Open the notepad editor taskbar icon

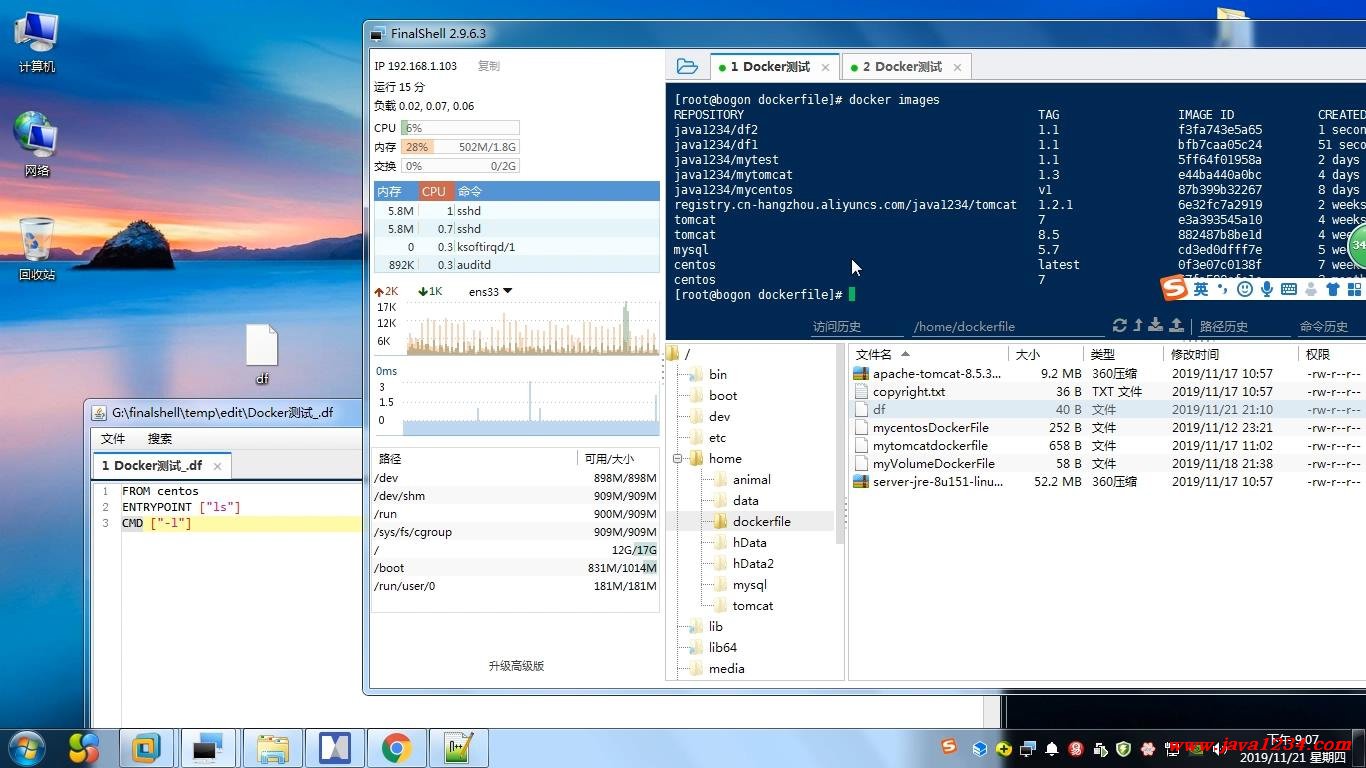[458, 748]
